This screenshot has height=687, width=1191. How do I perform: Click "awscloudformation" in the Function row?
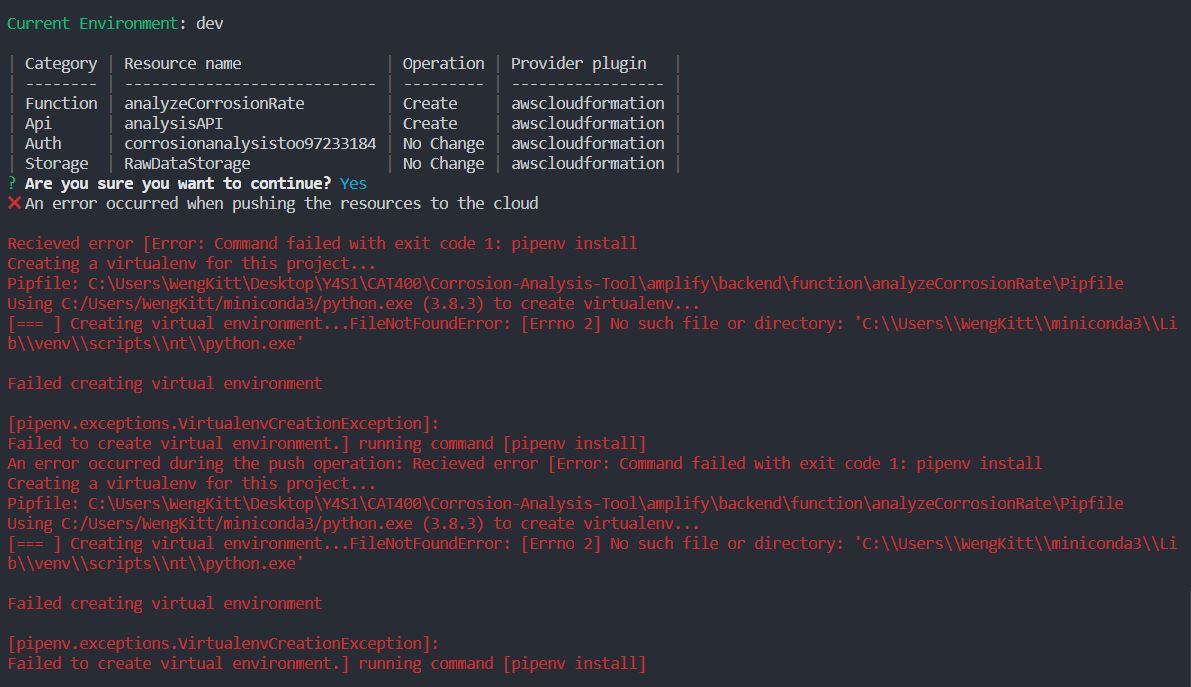point(587,103)
